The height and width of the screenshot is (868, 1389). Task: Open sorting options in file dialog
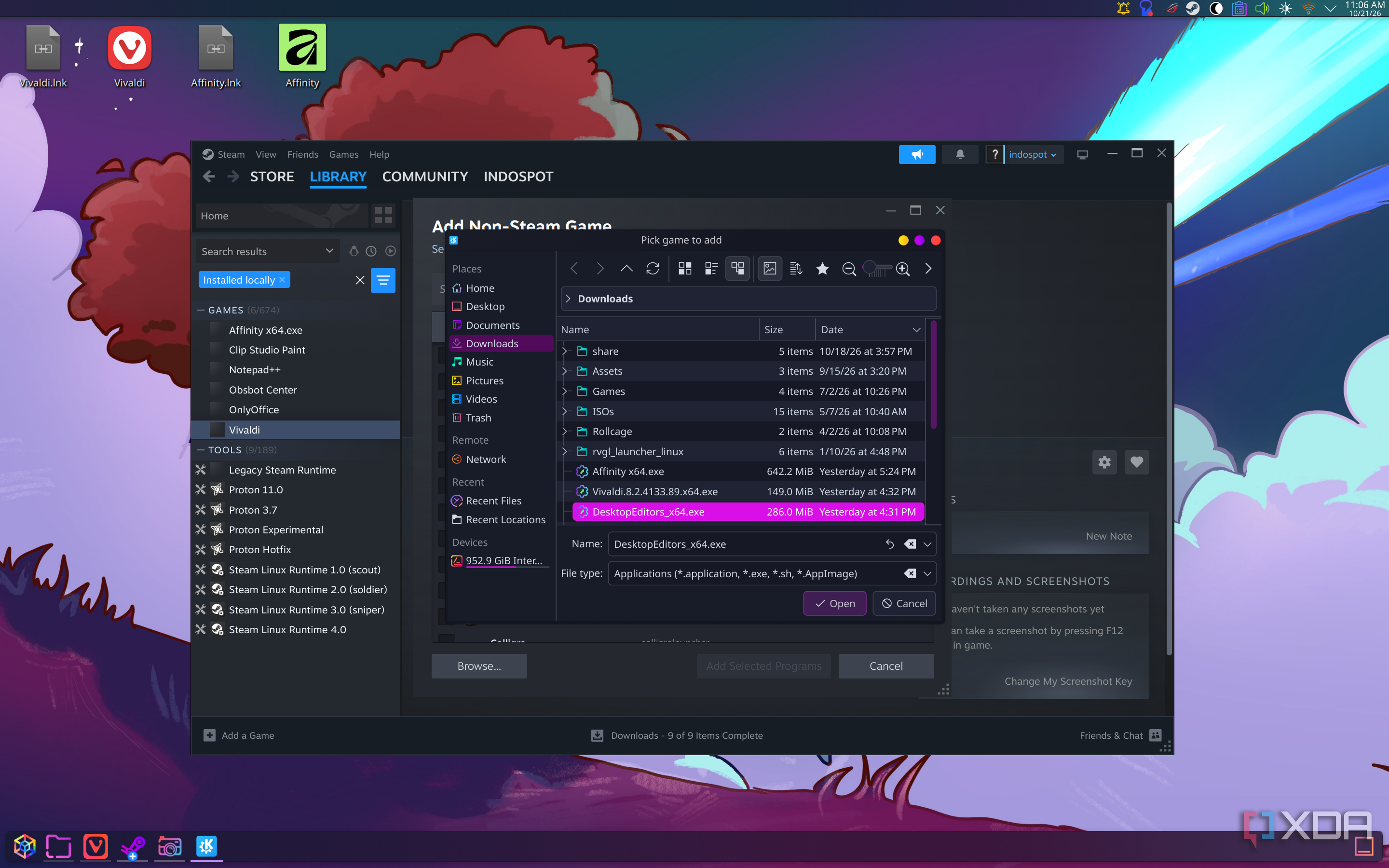coord(796,268)
